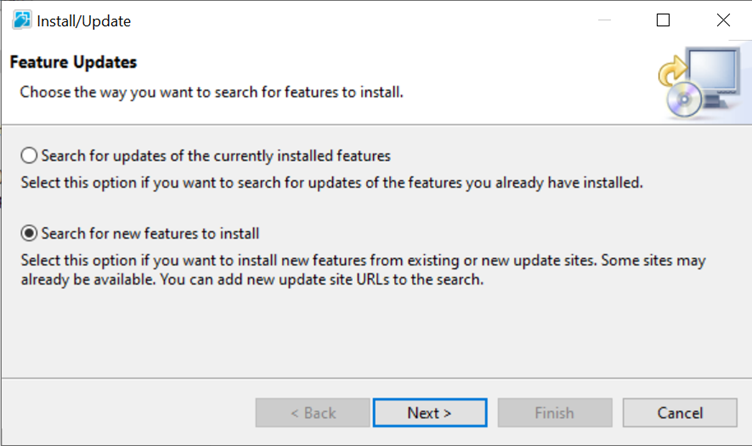Viewport: 752px width, 446px height.
Task: Dismiss the wizard using the Cancel button
Action: [680, 412]
